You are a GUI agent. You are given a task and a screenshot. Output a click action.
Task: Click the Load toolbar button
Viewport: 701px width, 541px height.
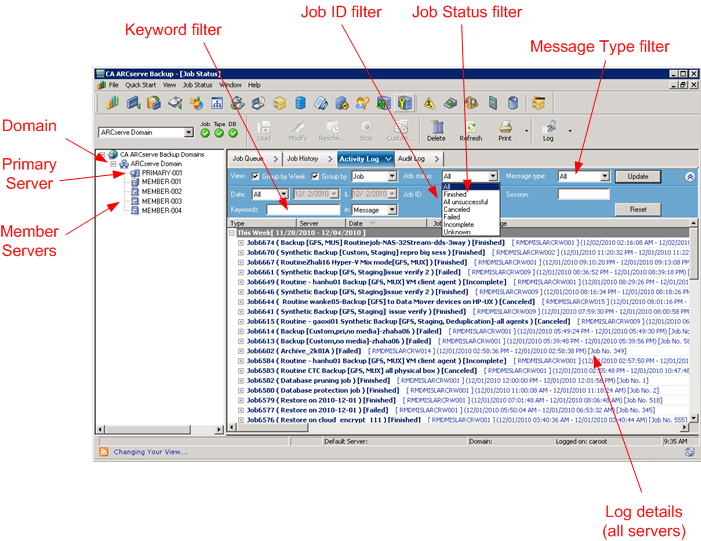[x=264, y=131]
